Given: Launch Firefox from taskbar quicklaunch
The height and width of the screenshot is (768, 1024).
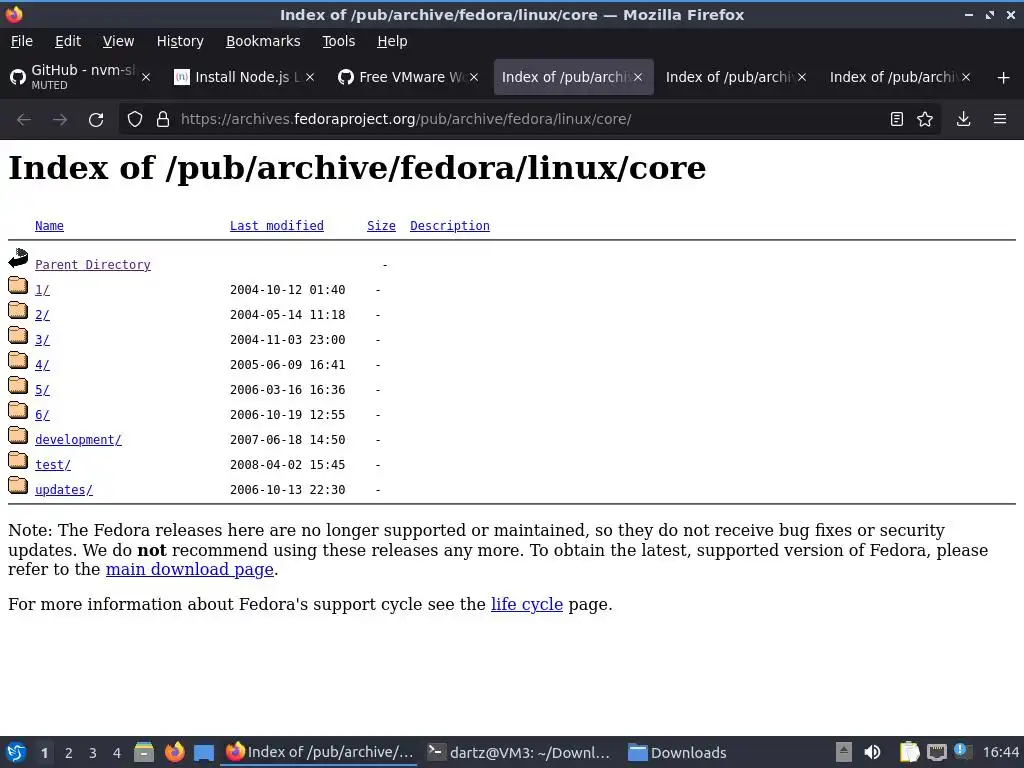Looking at the screenshot, I should 174,752.
